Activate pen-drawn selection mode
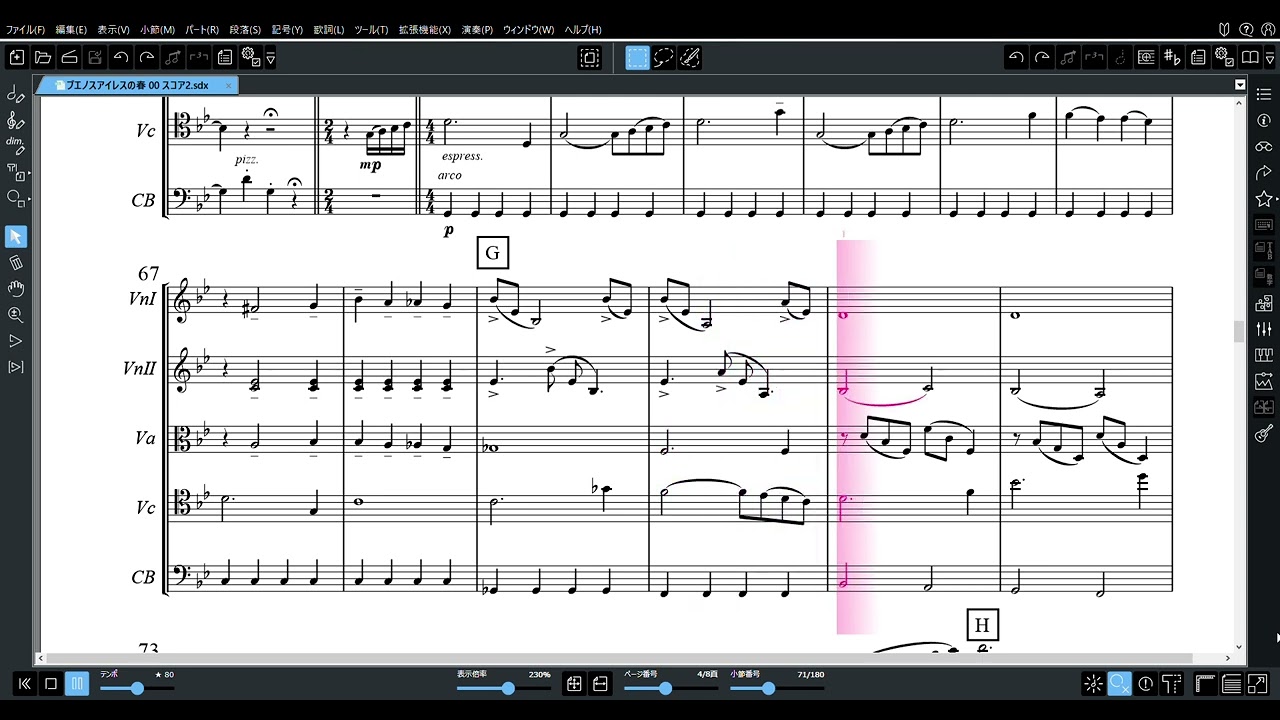The width and height of the screenshot is (1280, 720). coord(690,58)
